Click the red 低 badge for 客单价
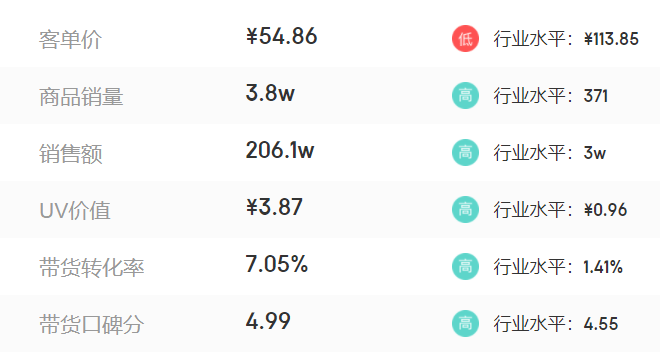 click(x=465, y=39)
